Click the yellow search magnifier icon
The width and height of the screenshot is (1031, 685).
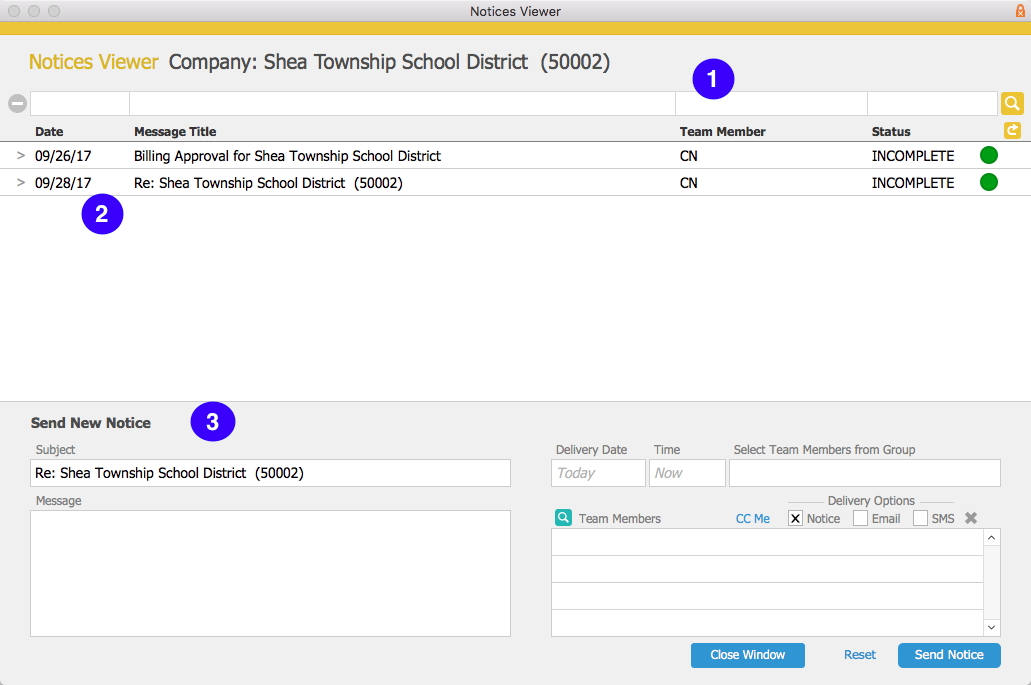tap(1012, 103)
